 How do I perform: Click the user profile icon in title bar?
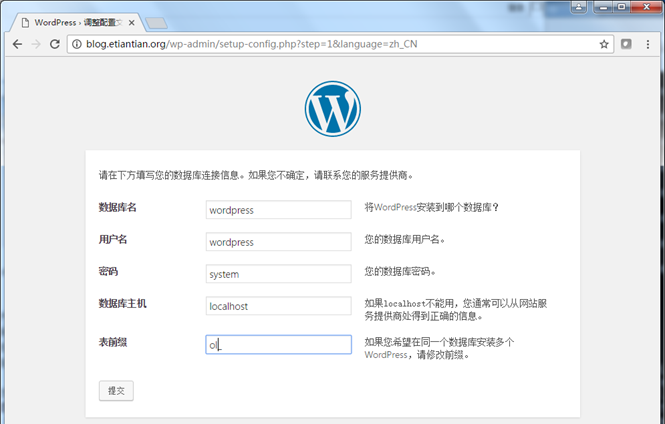point(578,7)
